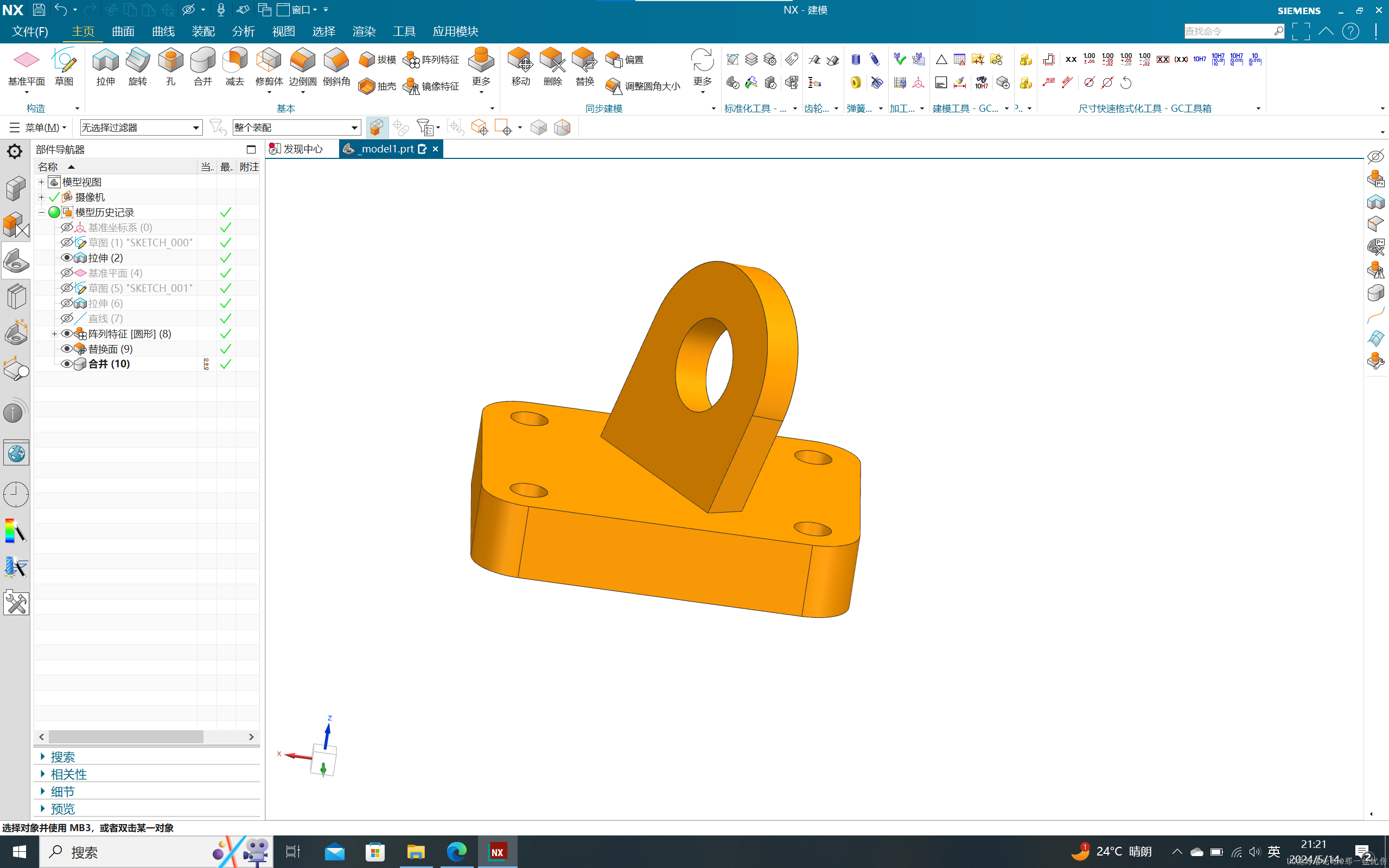Screen dimensions: 1389x868
Task: Collapse the 模型历史记录 node
Action: point(41,213)
